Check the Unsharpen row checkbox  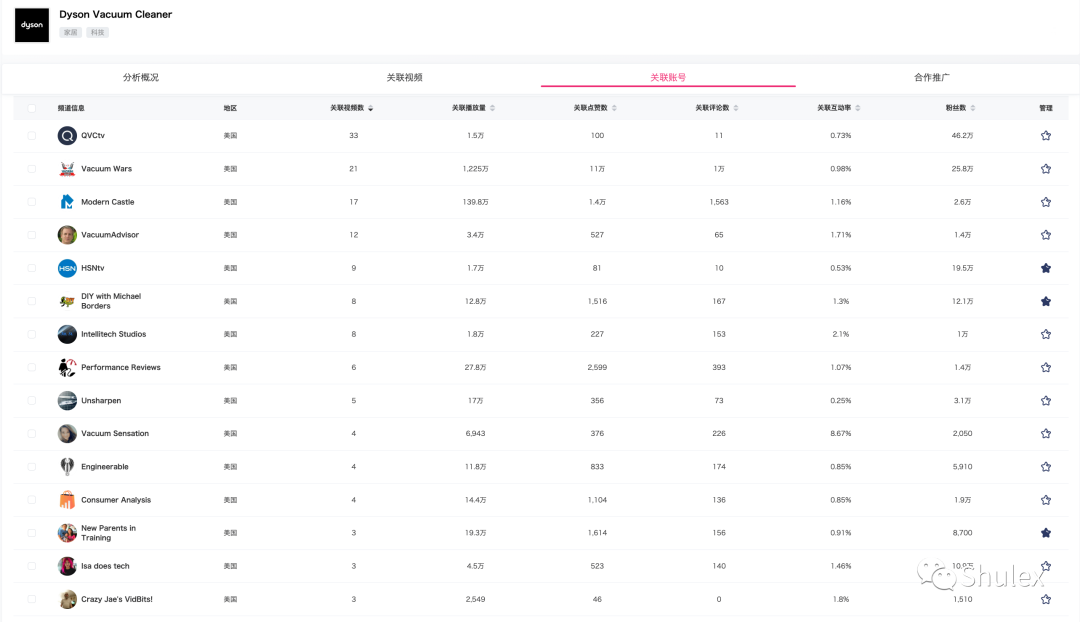tap(32, 400)
